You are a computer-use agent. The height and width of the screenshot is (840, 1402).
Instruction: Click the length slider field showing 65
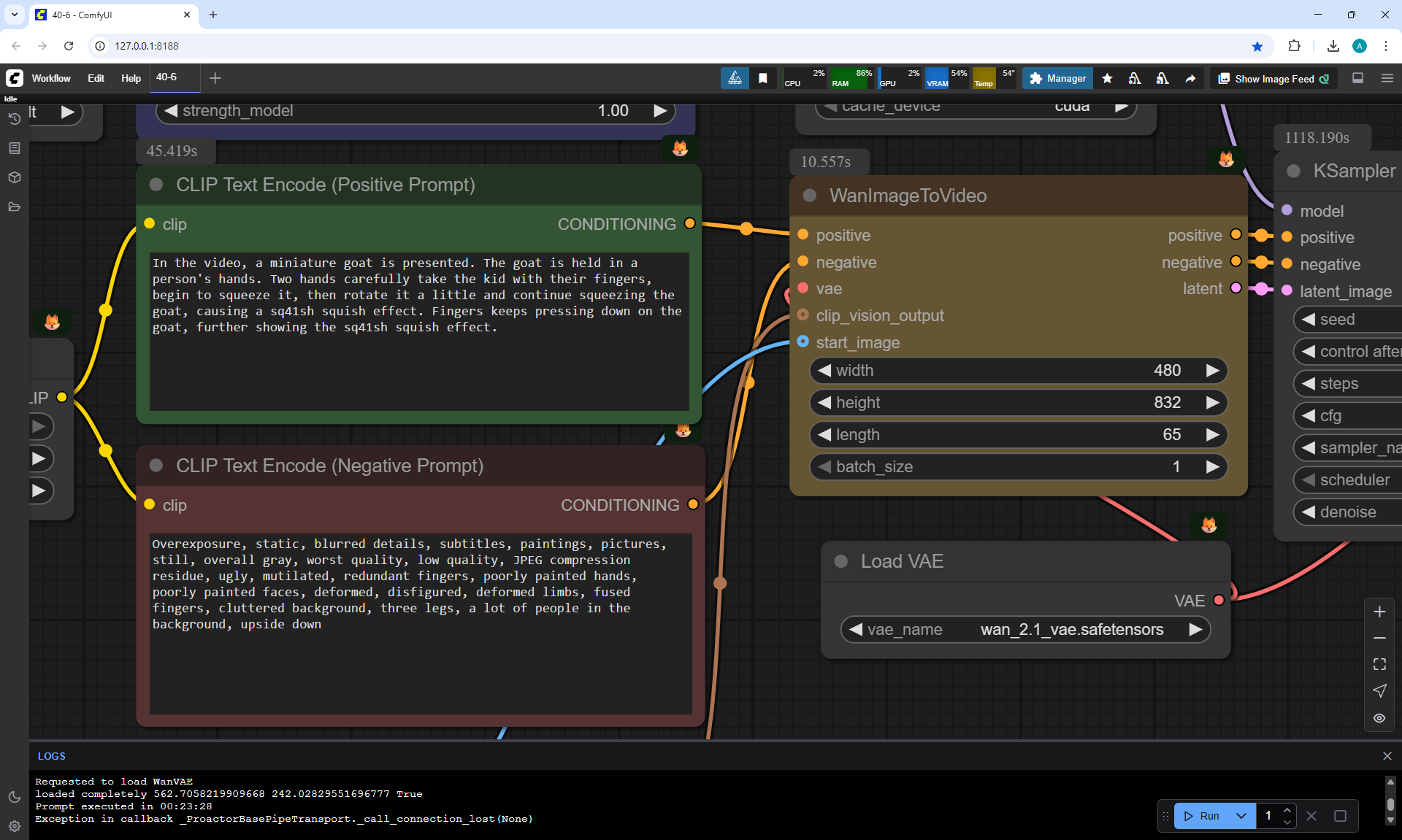(1018, 434)
